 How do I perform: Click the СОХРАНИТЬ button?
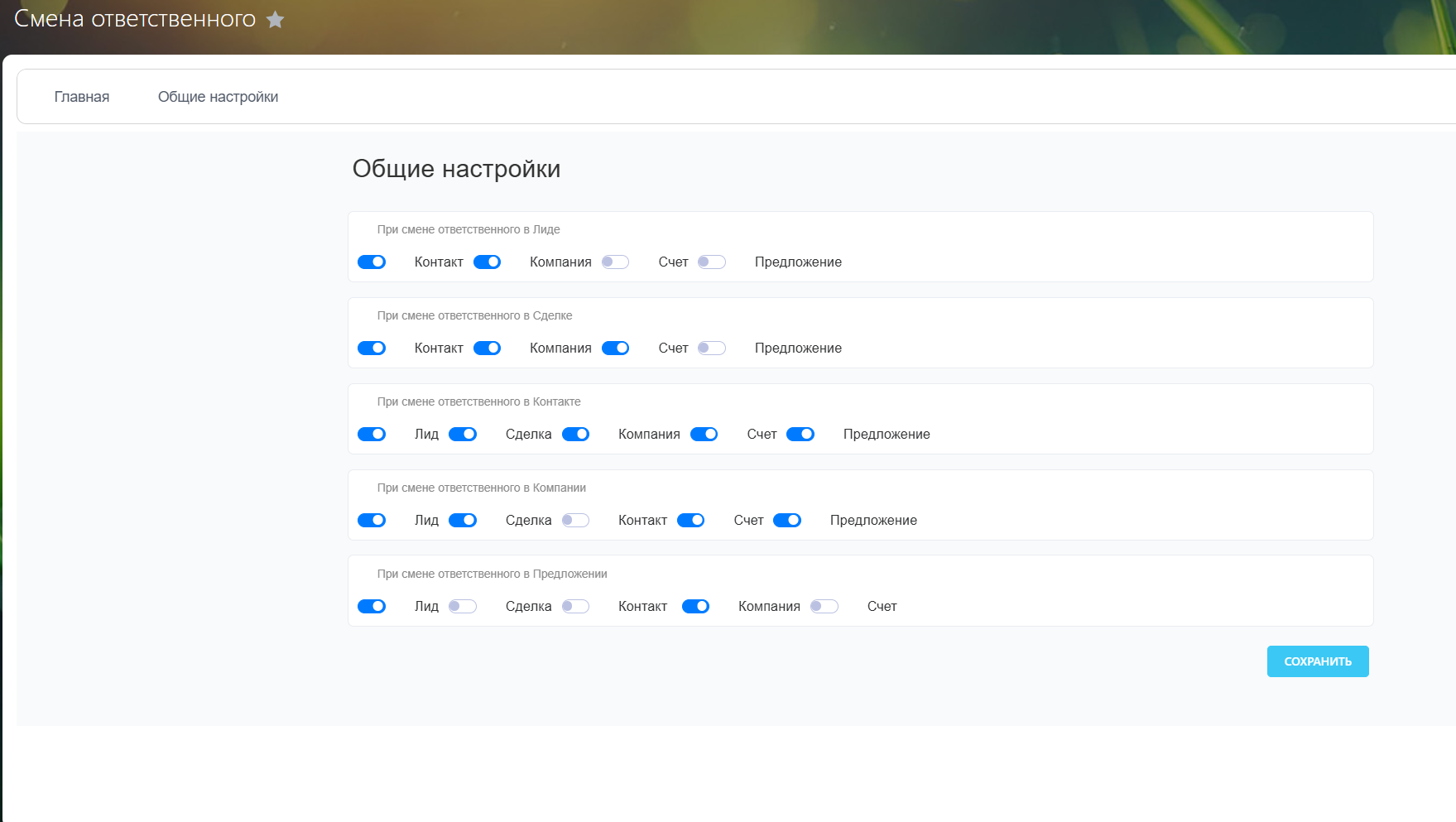[1317, 661]
